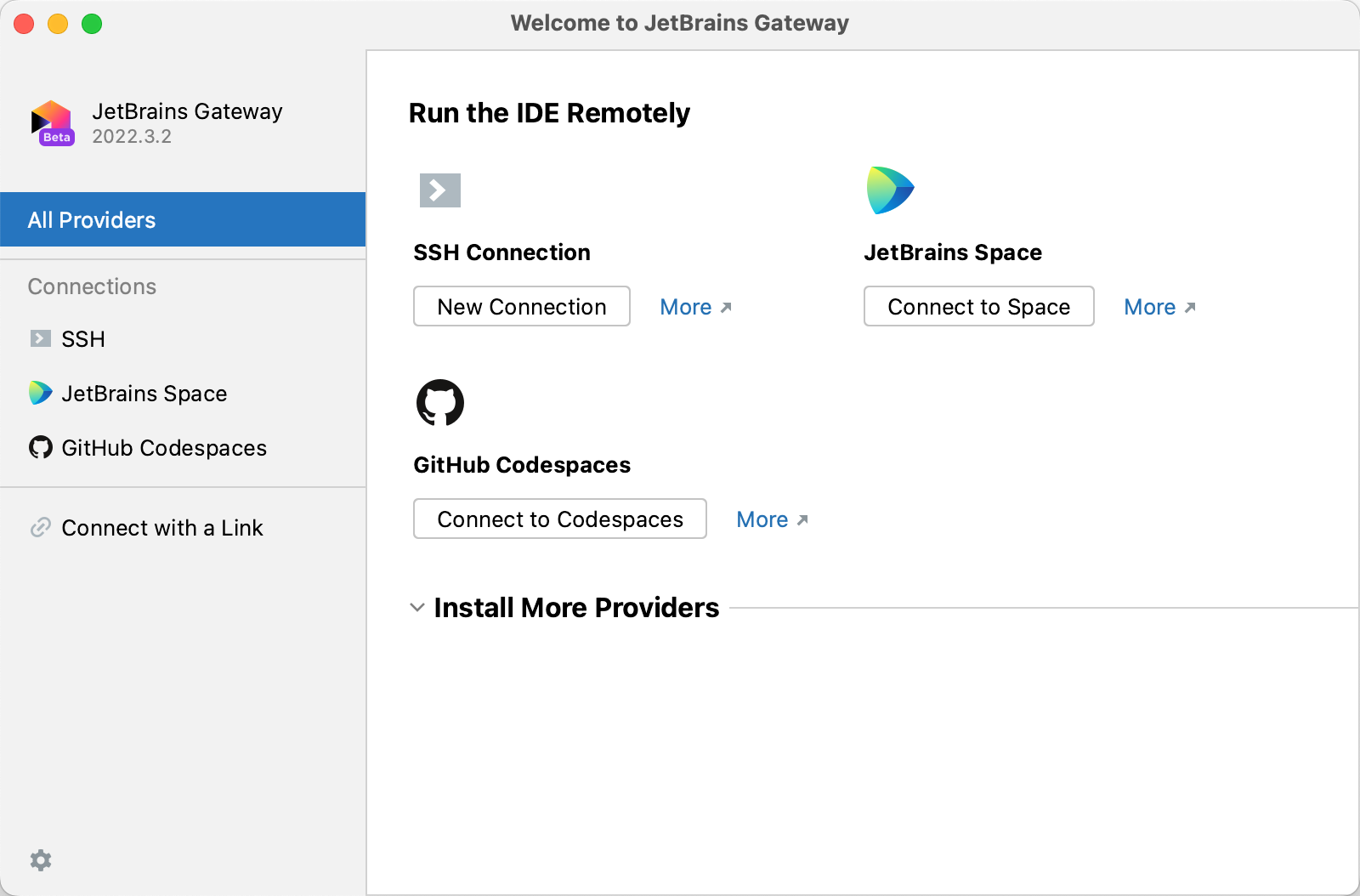Select the All Providers tab
Viewport: 1360px width, 896px height.
click(x=183, y=220)
